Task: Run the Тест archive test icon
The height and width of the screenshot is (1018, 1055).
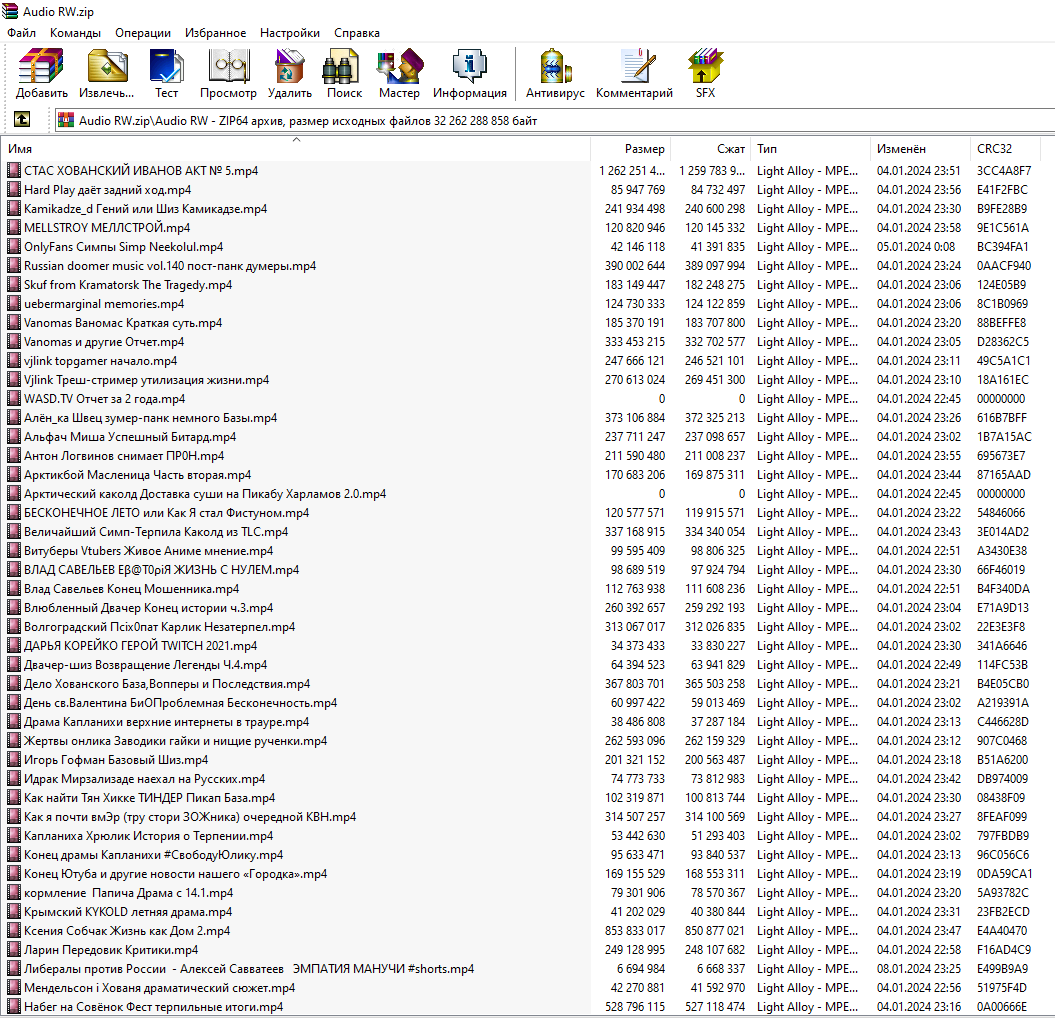Action: pos(166,67)
